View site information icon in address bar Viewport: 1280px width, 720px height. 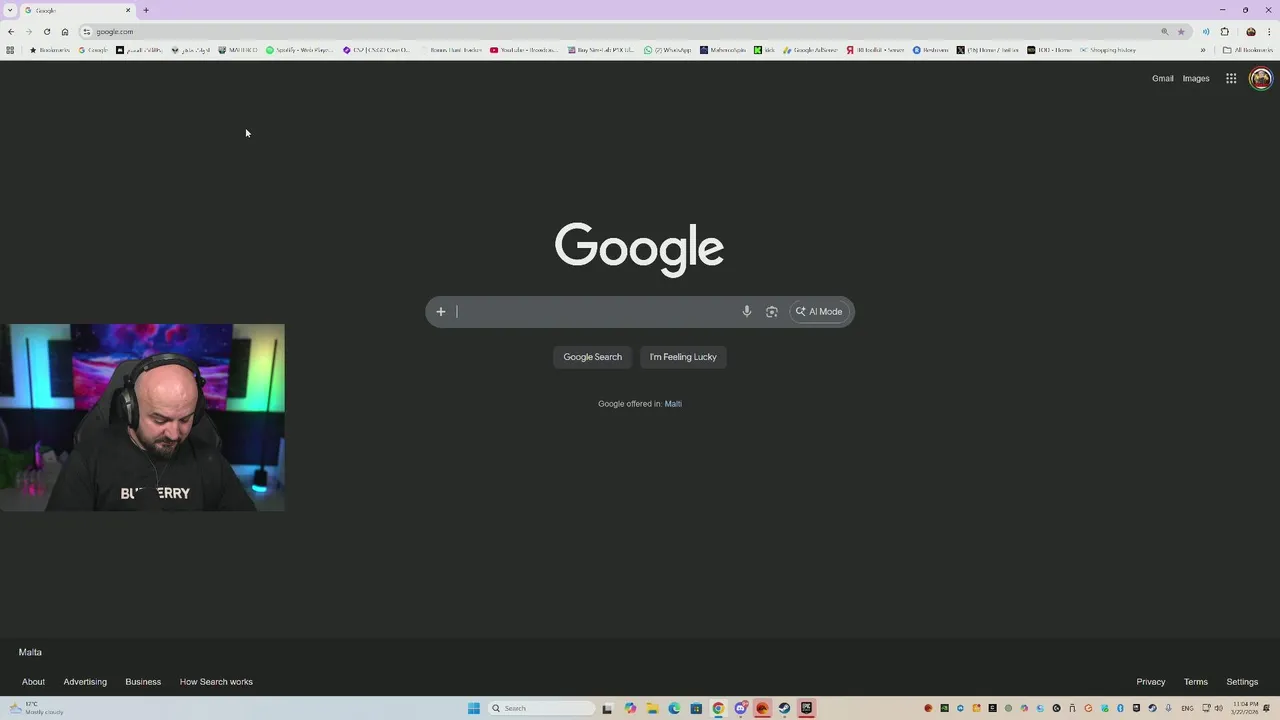point(87,31)
